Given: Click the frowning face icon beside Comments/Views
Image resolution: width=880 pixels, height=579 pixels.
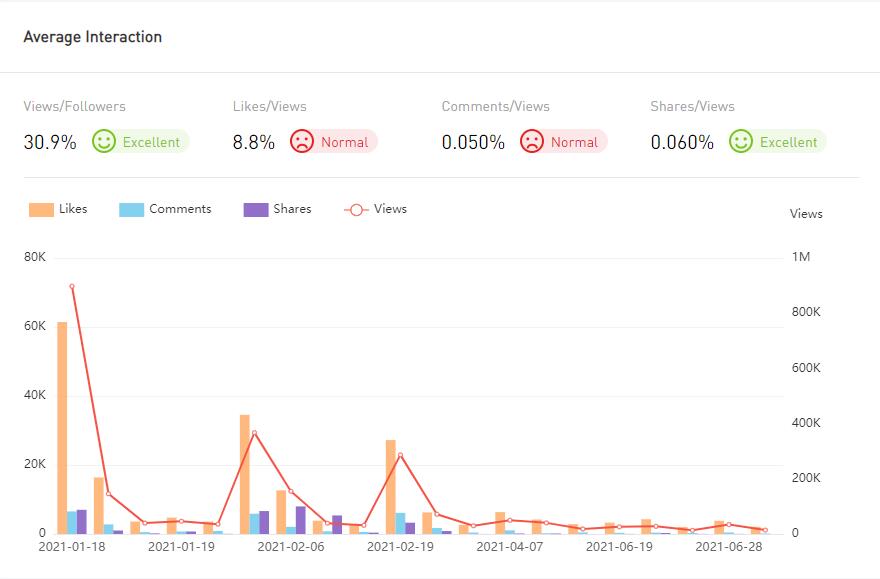Looking at the screenshot, I should pos(532,142).
